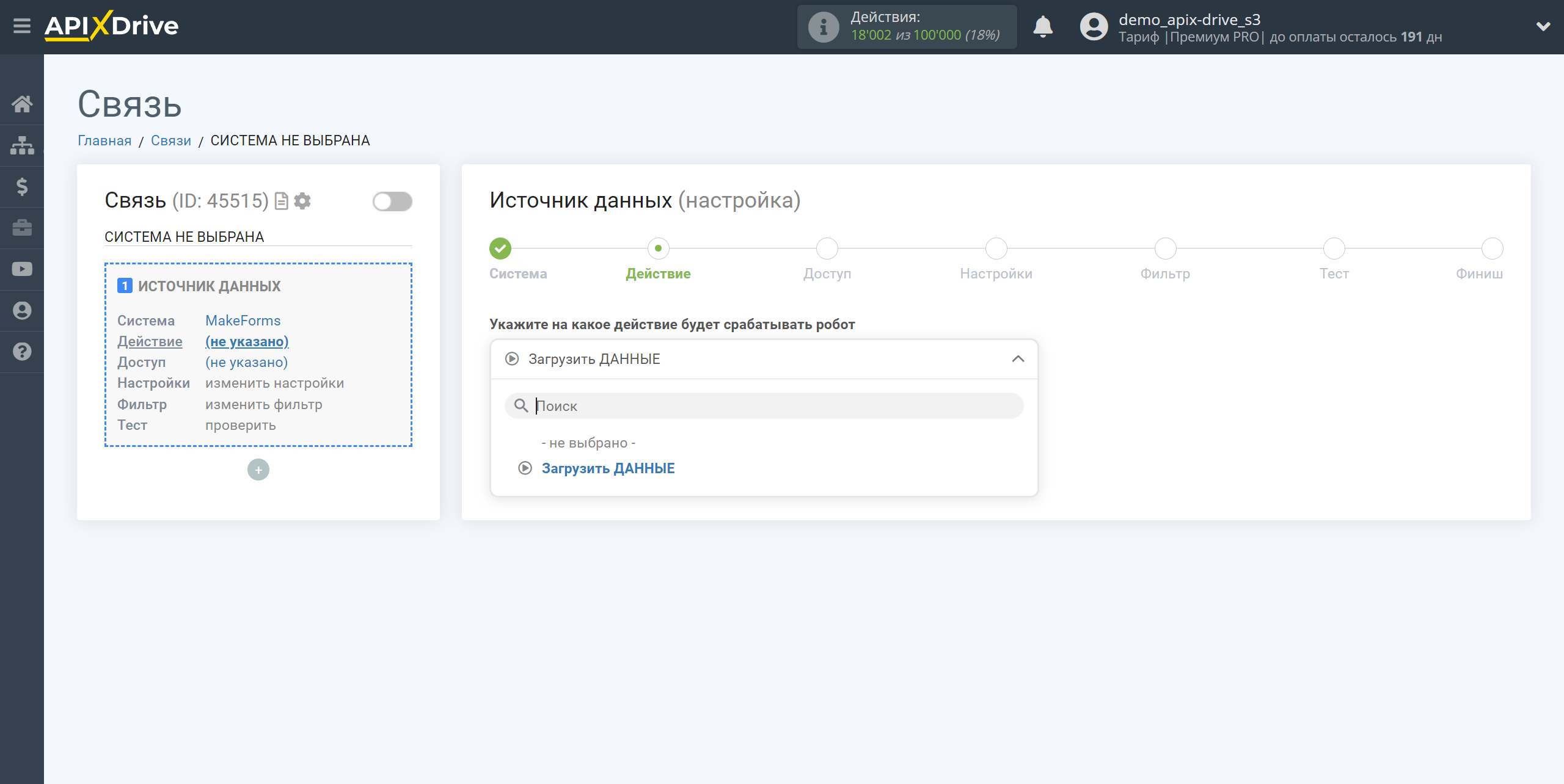This screenshot has height=784, width=1564.
Task: Click the add new block plus button
Action: (x=258, y=469)
